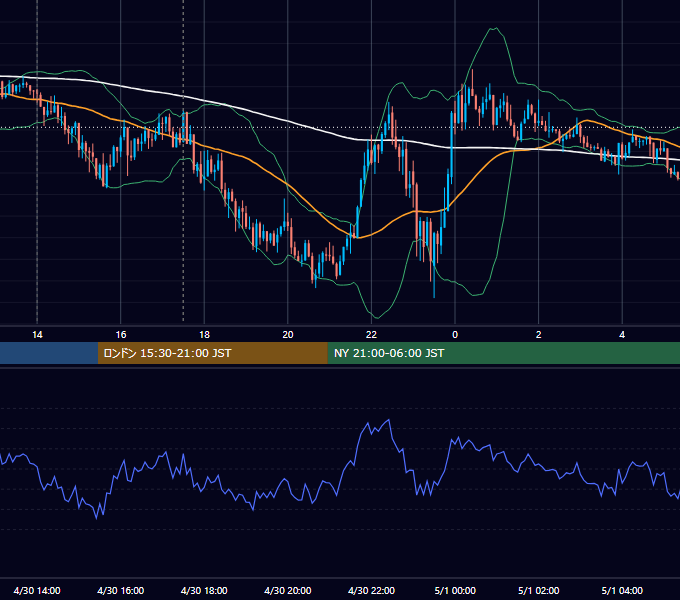Click the blue session bar before London

(x=49, y=353)
